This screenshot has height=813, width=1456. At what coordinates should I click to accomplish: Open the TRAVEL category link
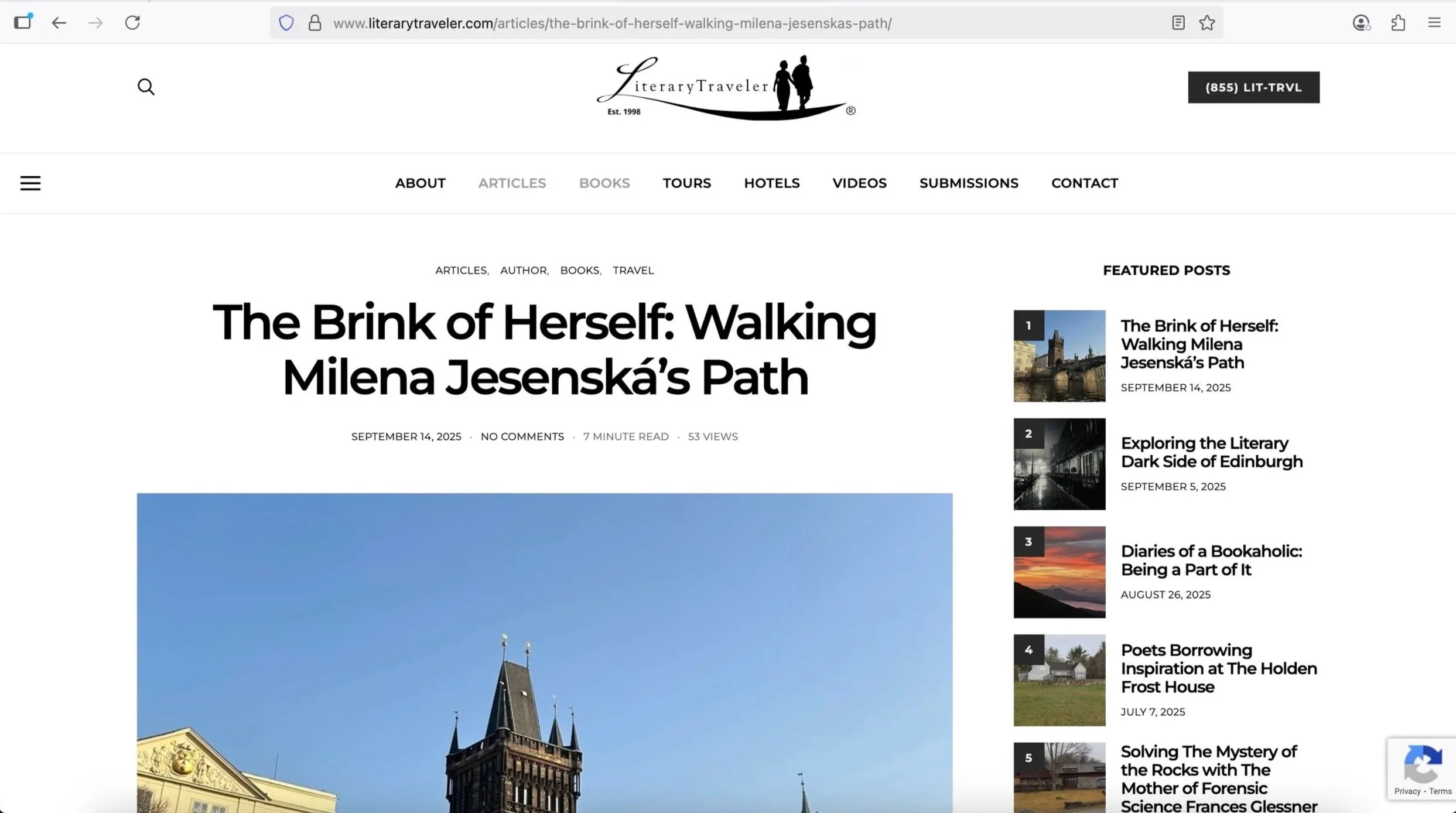[x=633, y=270]
